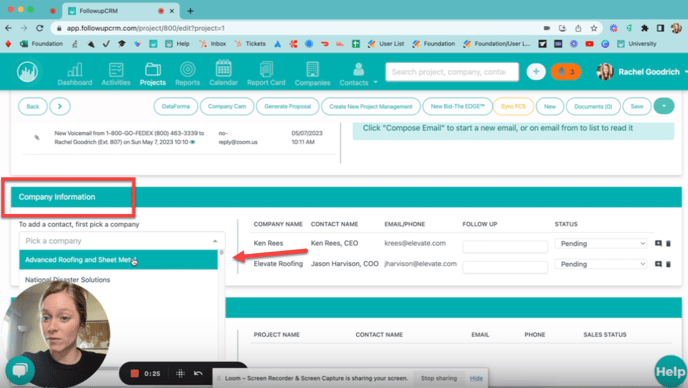Viewport: 688px width, 388px height.
Task: Click the Loom grid drag icon
Action: pyautogui.click(x=180, y=374)
